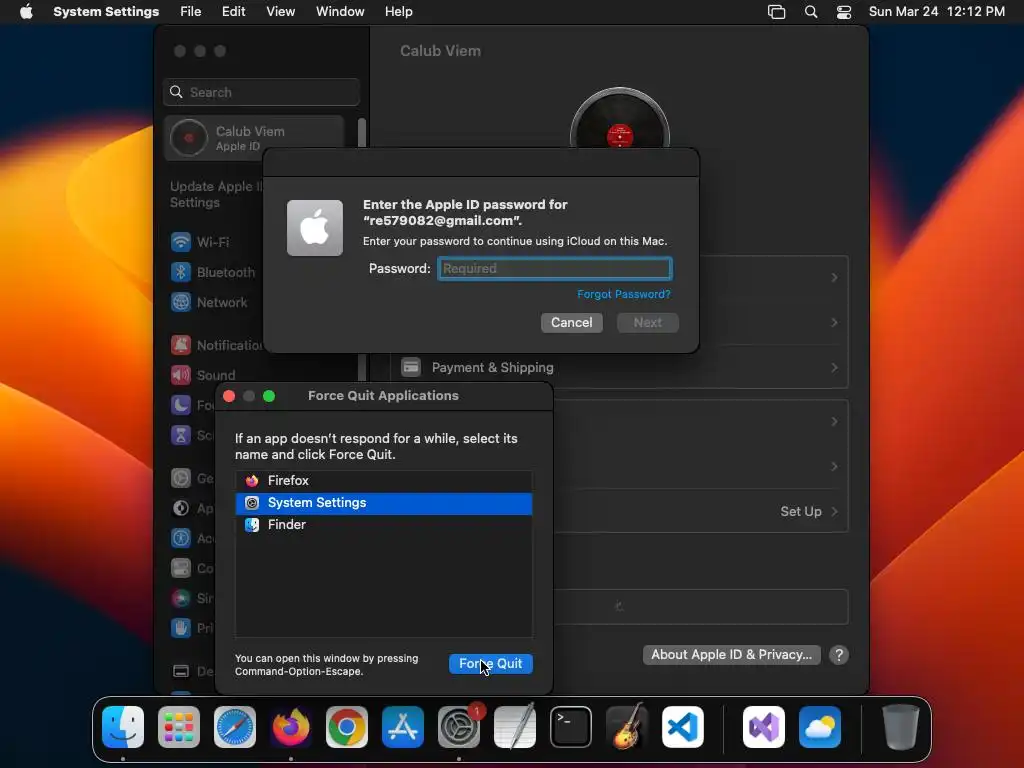The width and height of the screenshot is (1024, 768).
Task: Open the View menu
Action: coord(280,12)
